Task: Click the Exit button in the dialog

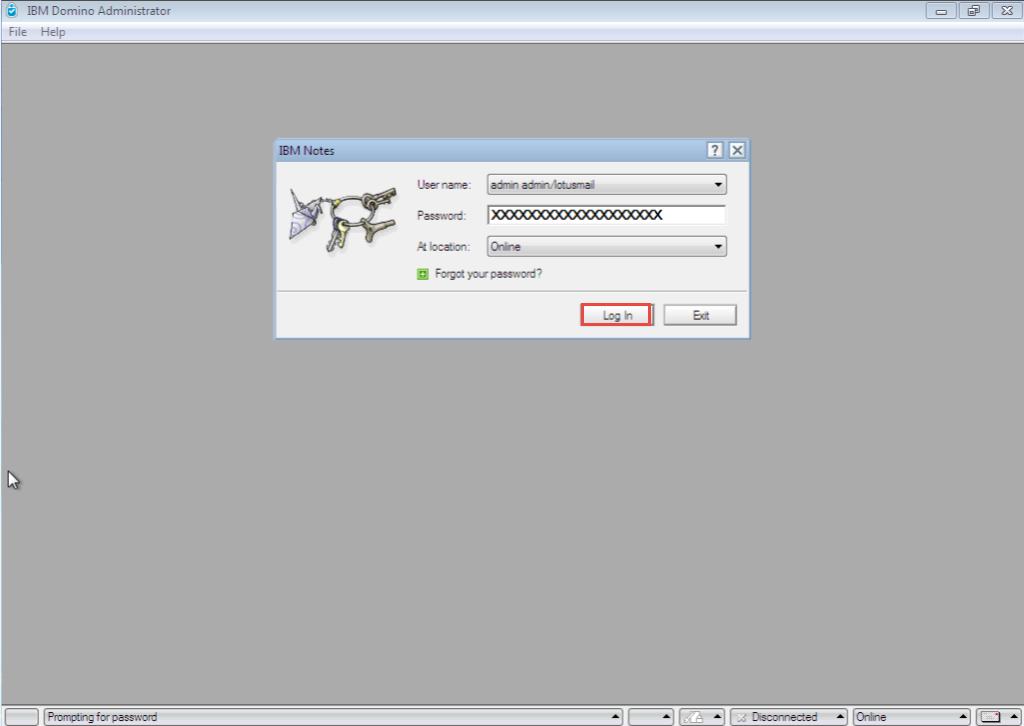Action: [x=700, y=315]
